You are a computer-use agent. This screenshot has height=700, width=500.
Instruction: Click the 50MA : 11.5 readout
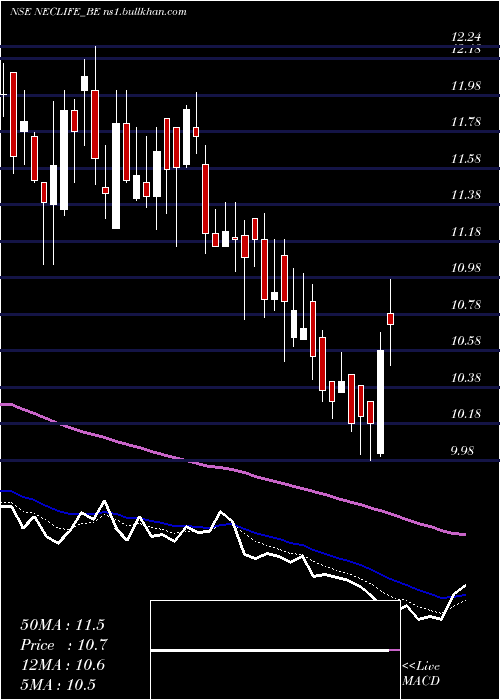tap(64, 625)
